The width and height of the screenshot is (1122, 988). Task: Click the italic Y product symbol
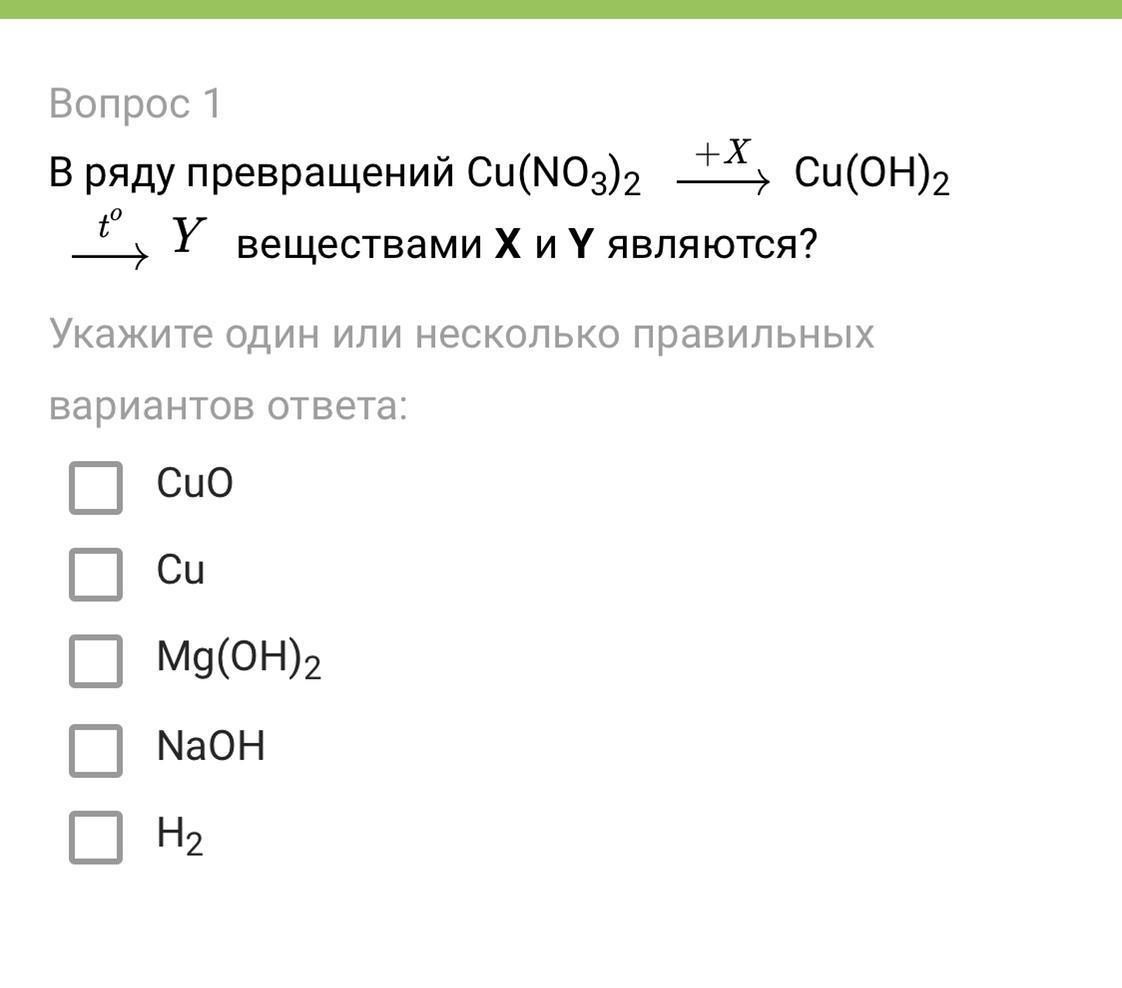click(x=187, y=238)
